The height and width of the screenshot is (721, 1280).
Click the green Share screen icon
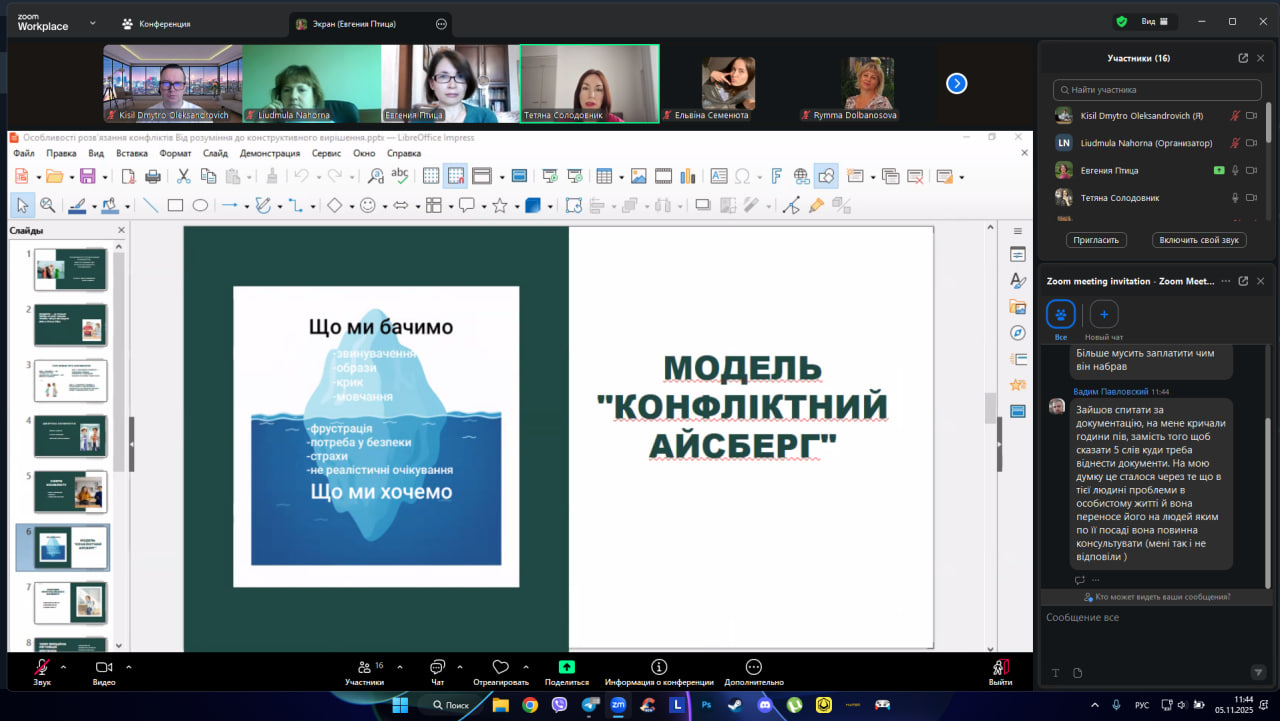click(x=566, y=668)
